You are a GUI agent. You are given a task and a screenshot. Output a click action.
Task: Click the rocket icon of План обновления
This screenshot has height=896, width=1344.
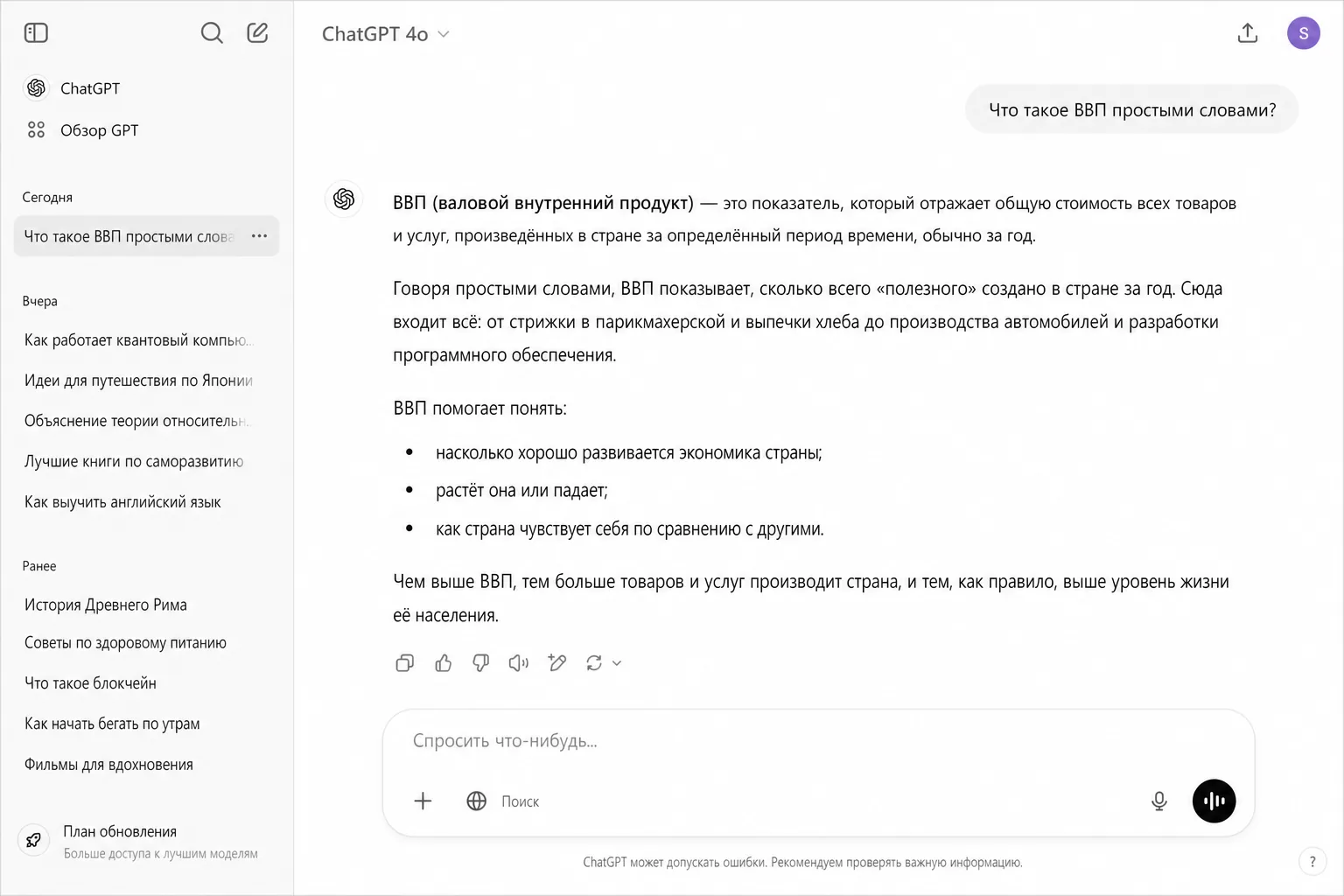33,841
